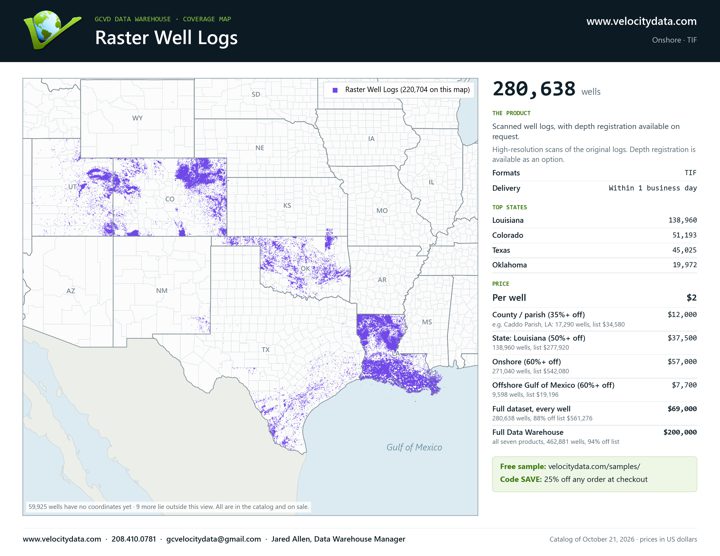Click the WY state label on map

point(137,118)
